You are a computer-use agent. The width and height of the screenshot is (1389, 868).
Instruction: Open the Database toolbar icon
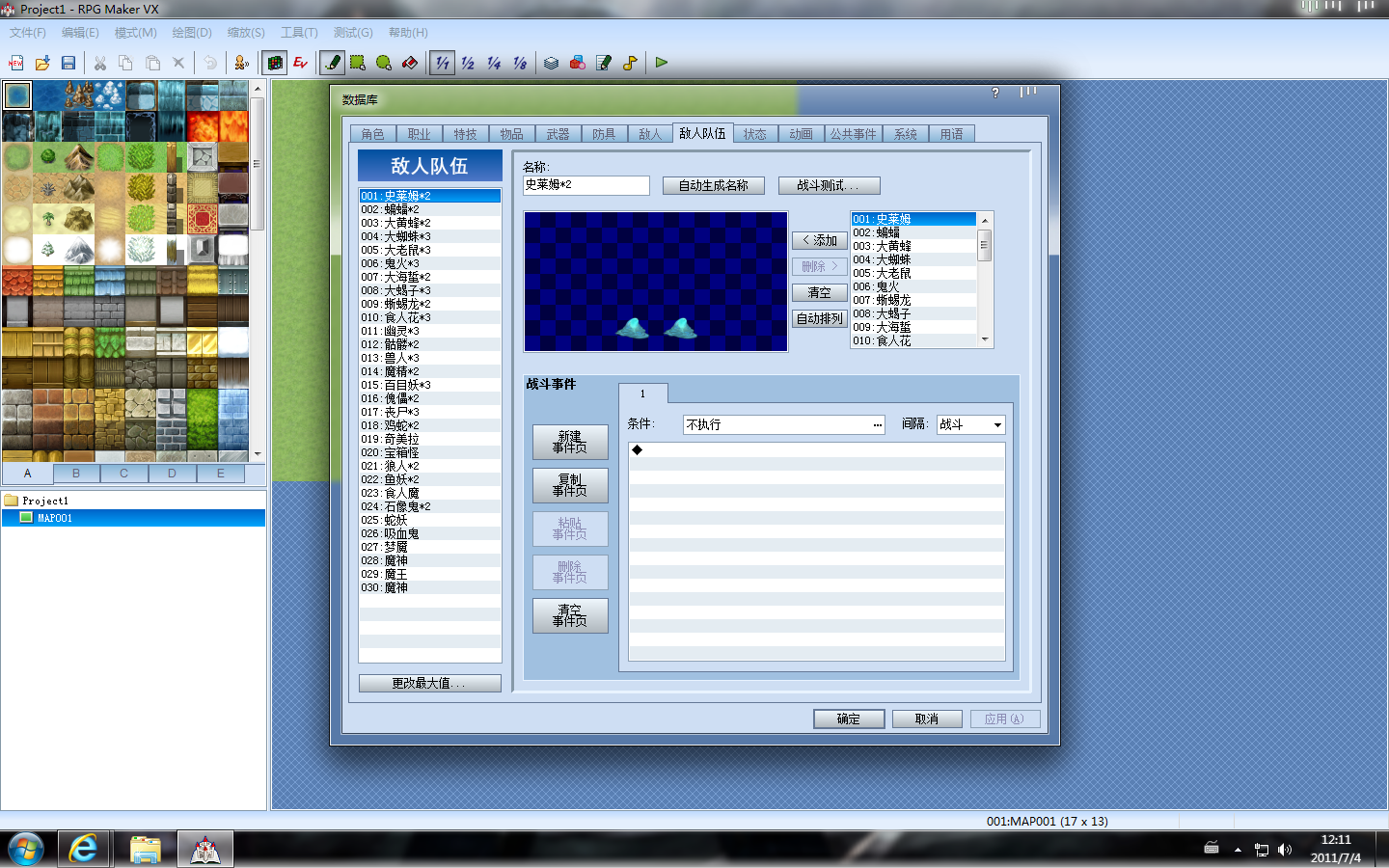tap(551, 63)
